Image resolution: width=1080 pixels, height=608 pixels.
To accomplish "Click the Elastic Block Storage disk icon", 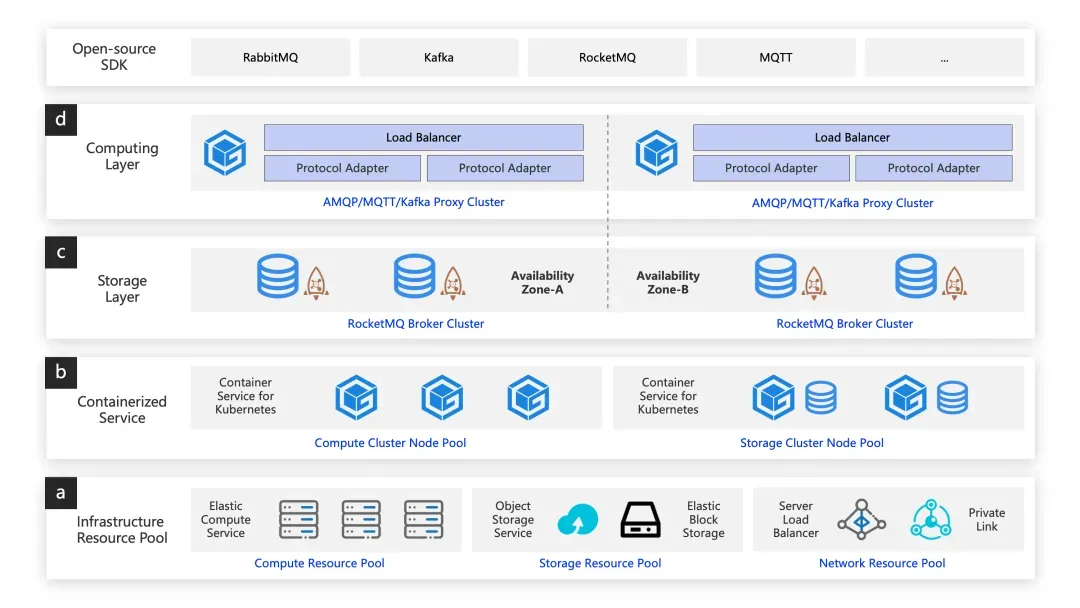I will click(x=641, y=519).
